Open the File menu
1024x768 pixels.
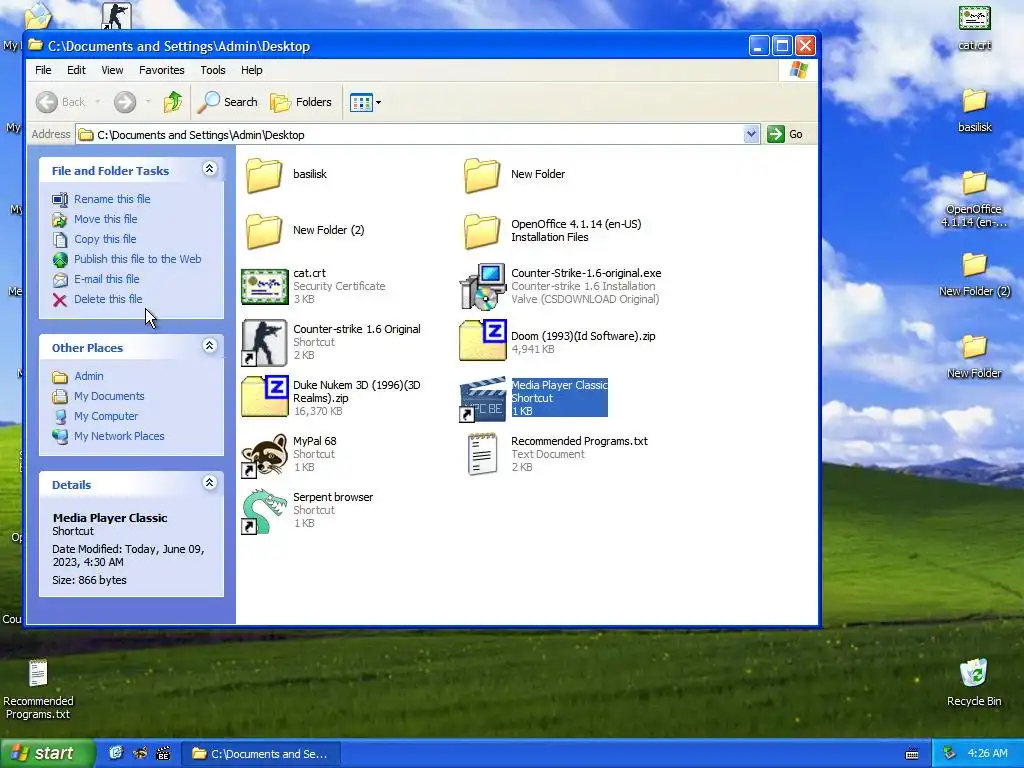pos(43,70)
